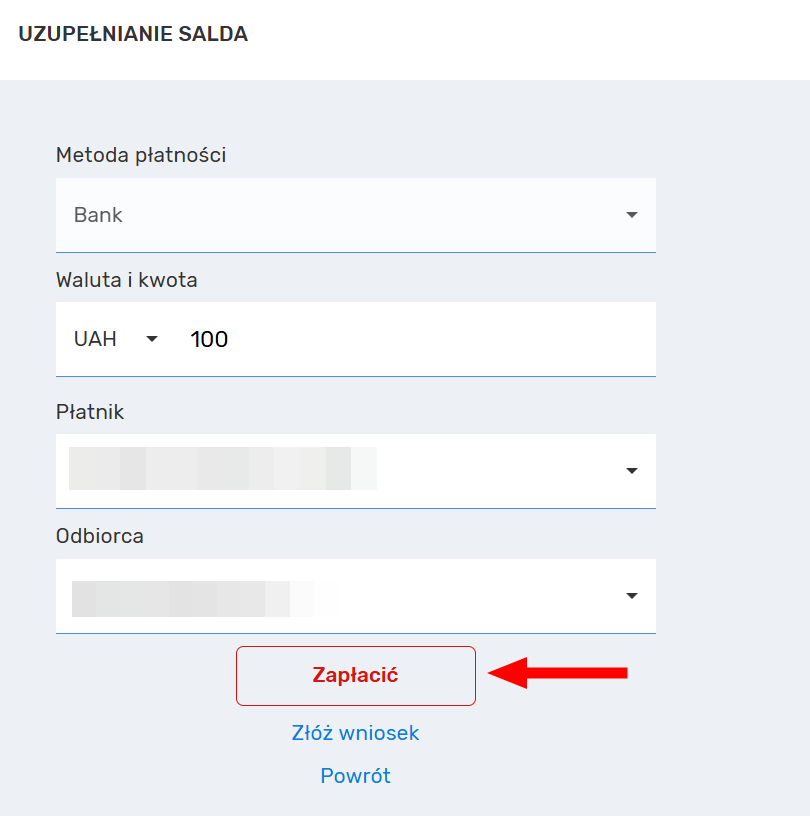810x816 pixels.
Task: Click the Waluta i kwota label
Action: coord(127,280)
